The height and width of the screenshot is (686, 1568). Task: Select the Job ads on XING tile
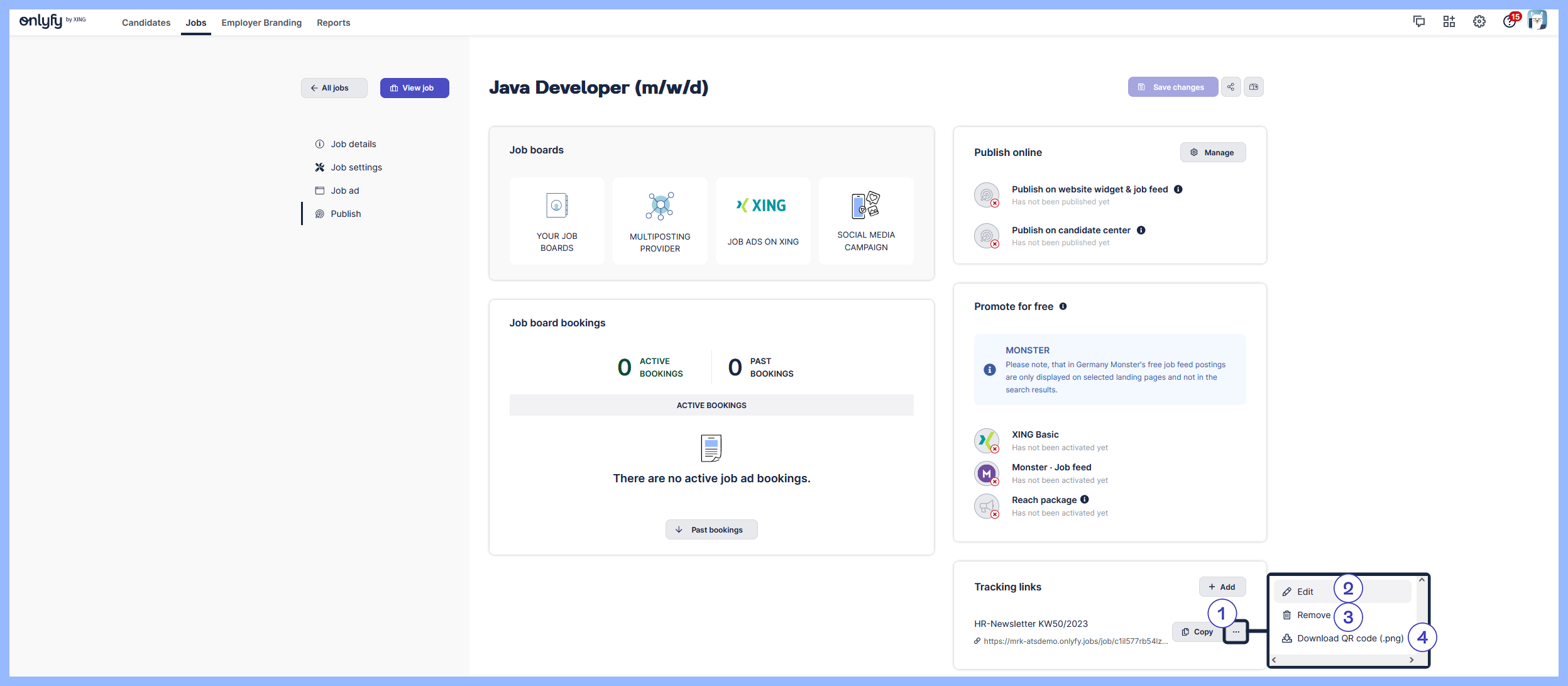tap(762, 220)
